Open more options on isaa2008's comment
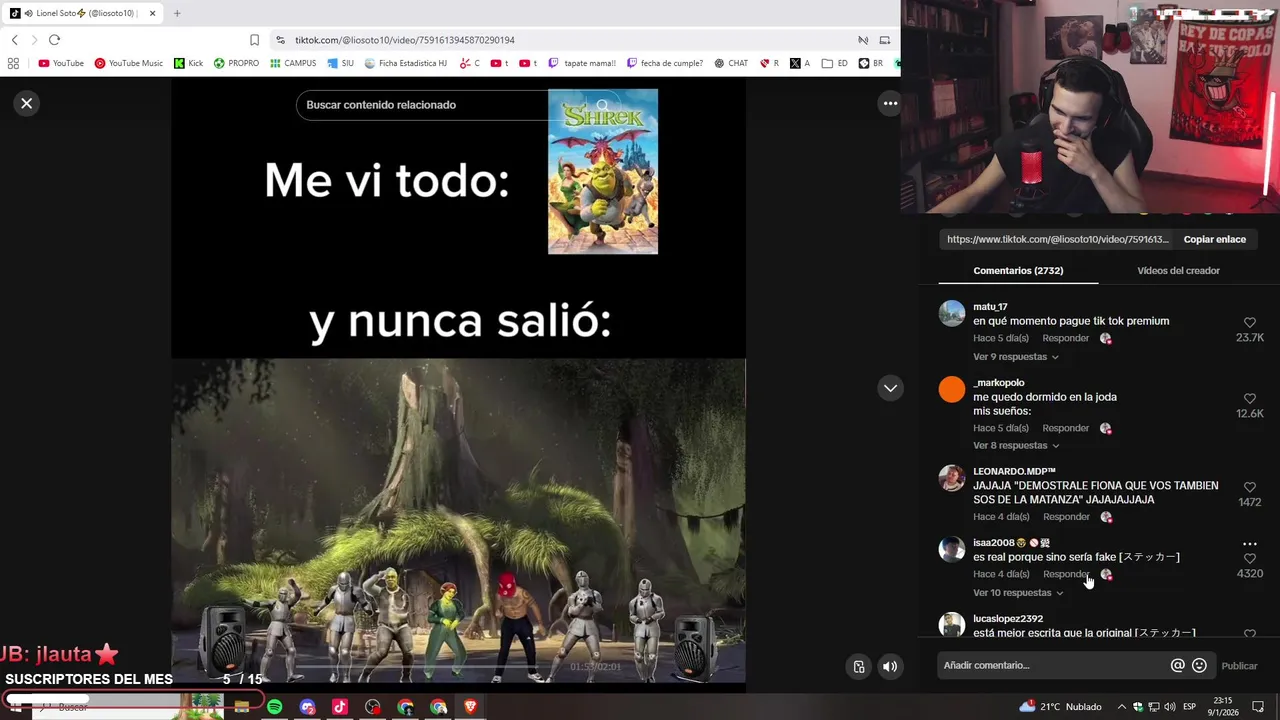 pos(1250,544)
